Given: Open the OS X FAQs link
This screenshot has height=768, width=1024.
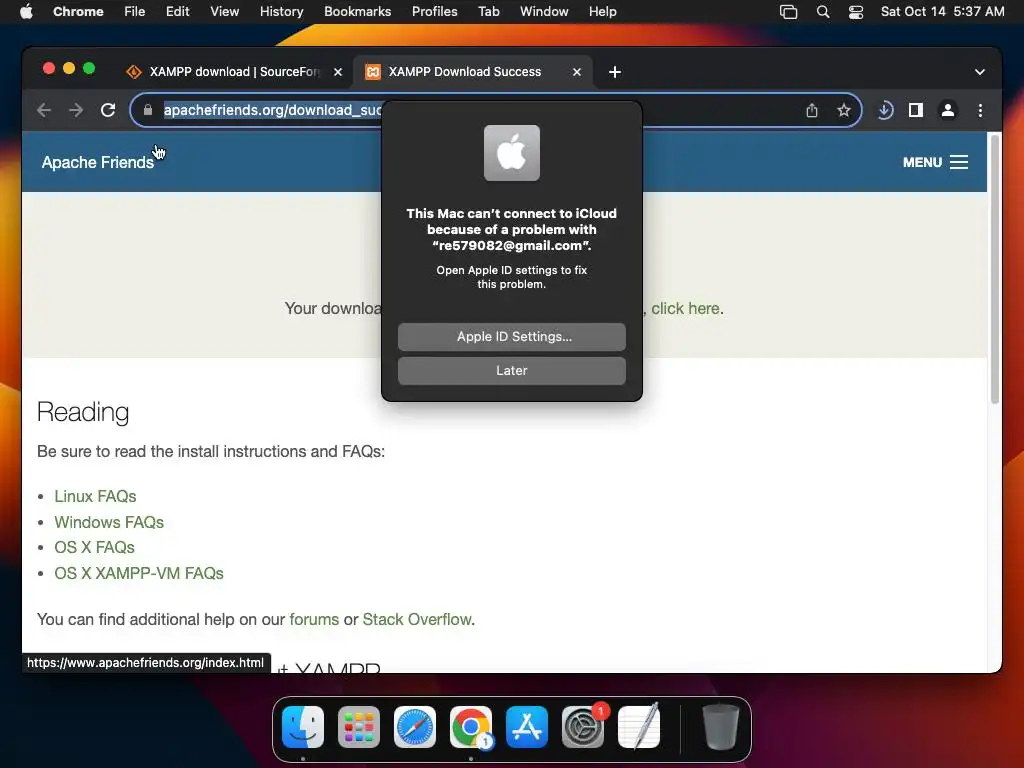Looking at the screenshot, I should (95, 547).
